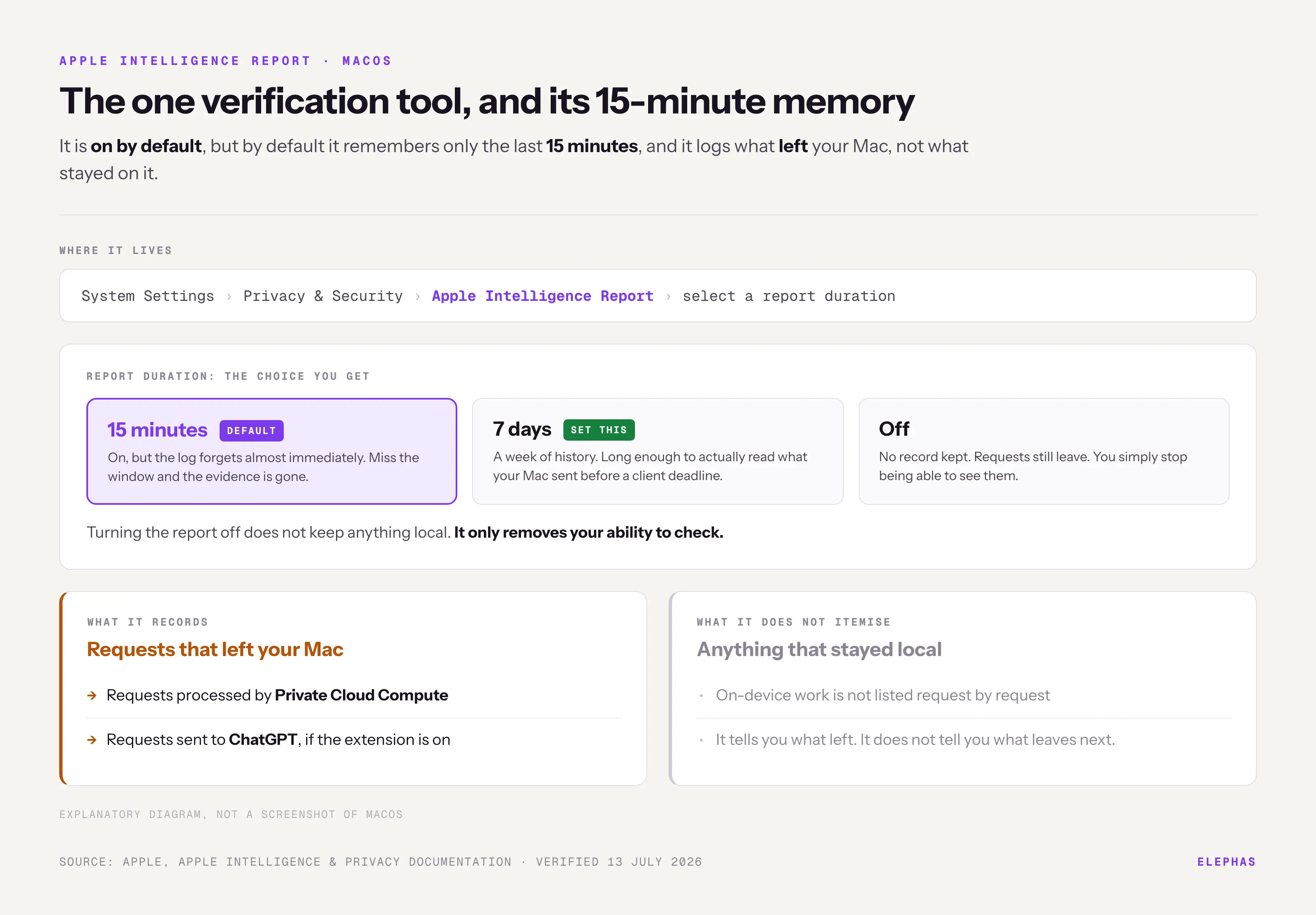The image size is (1316, 915).
Task: Click 'REPORT DURATION: THE CHOICE YOU GET' label
Action: pos(228,377)
